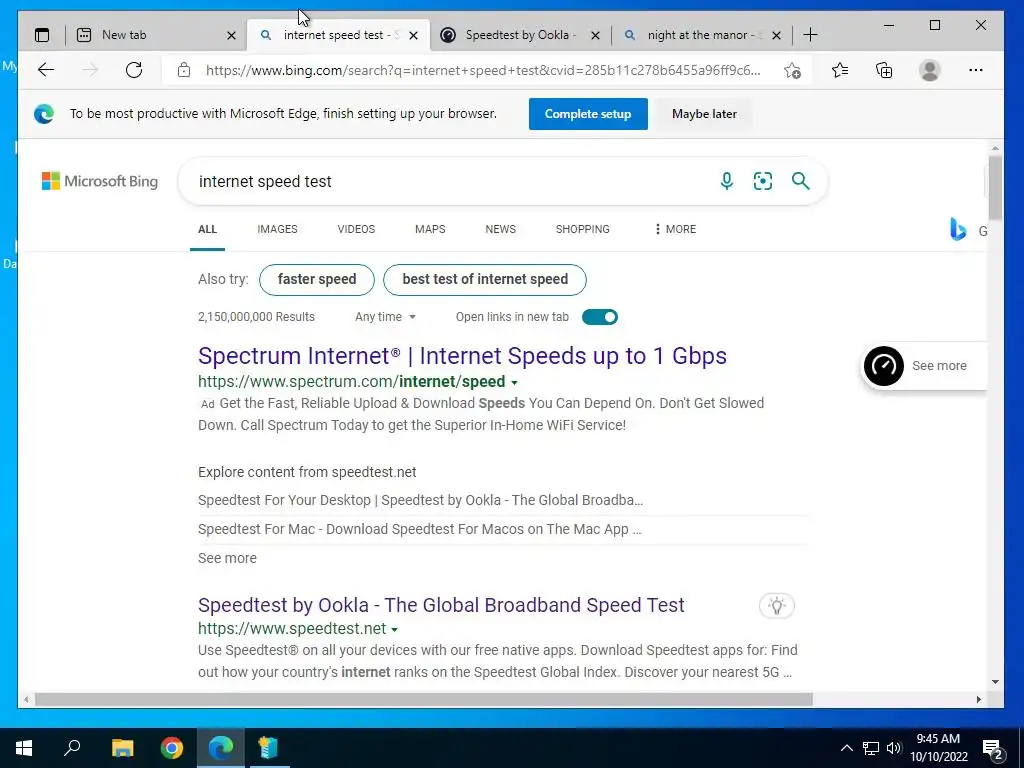Screen dimensions: 1024x768
Task: Dismiss banner with Maybe later
Action: point(704,114)
